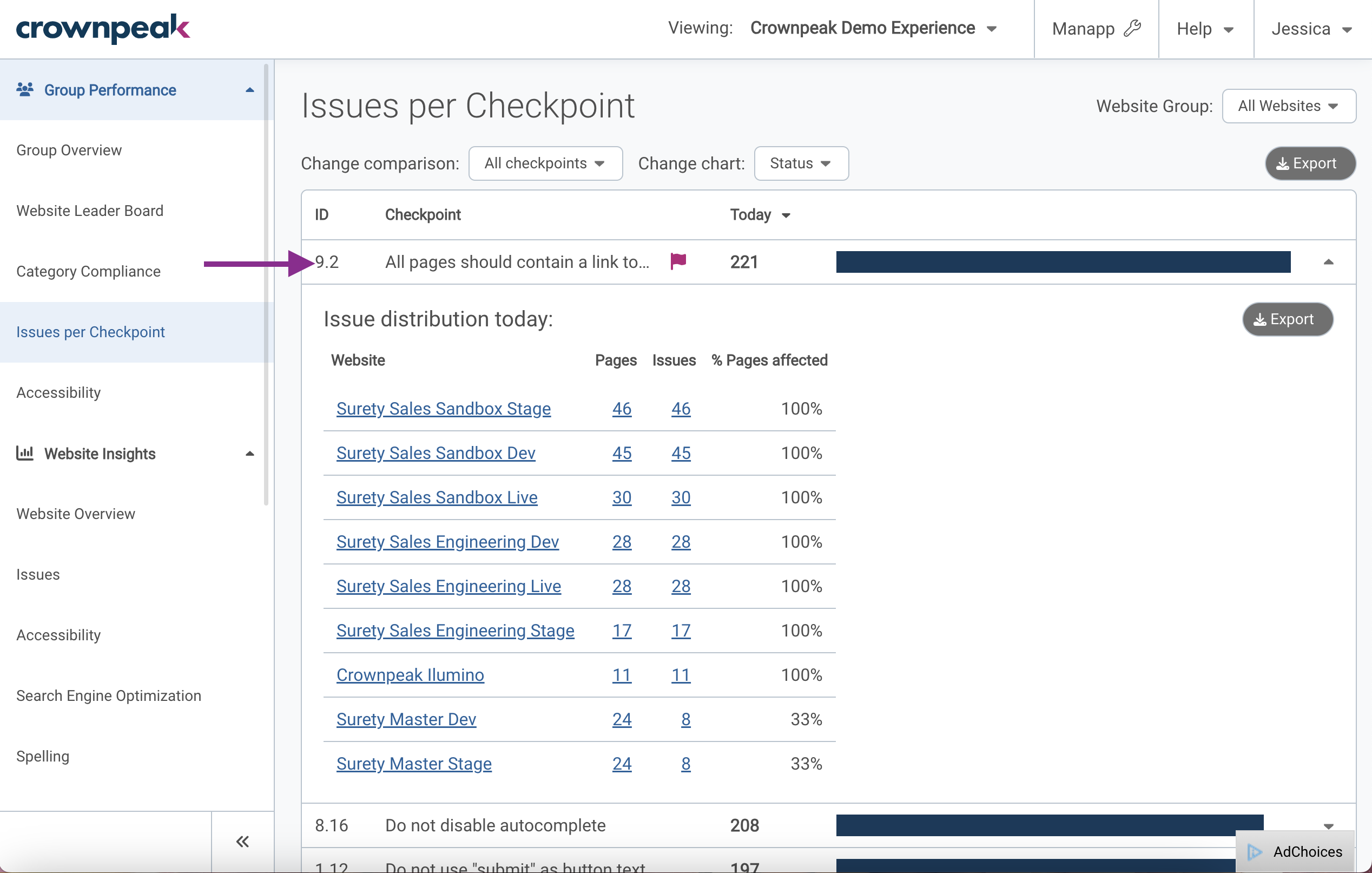Click the Manapp wrench icon

pyautogui.click(x=1133, y=28)
